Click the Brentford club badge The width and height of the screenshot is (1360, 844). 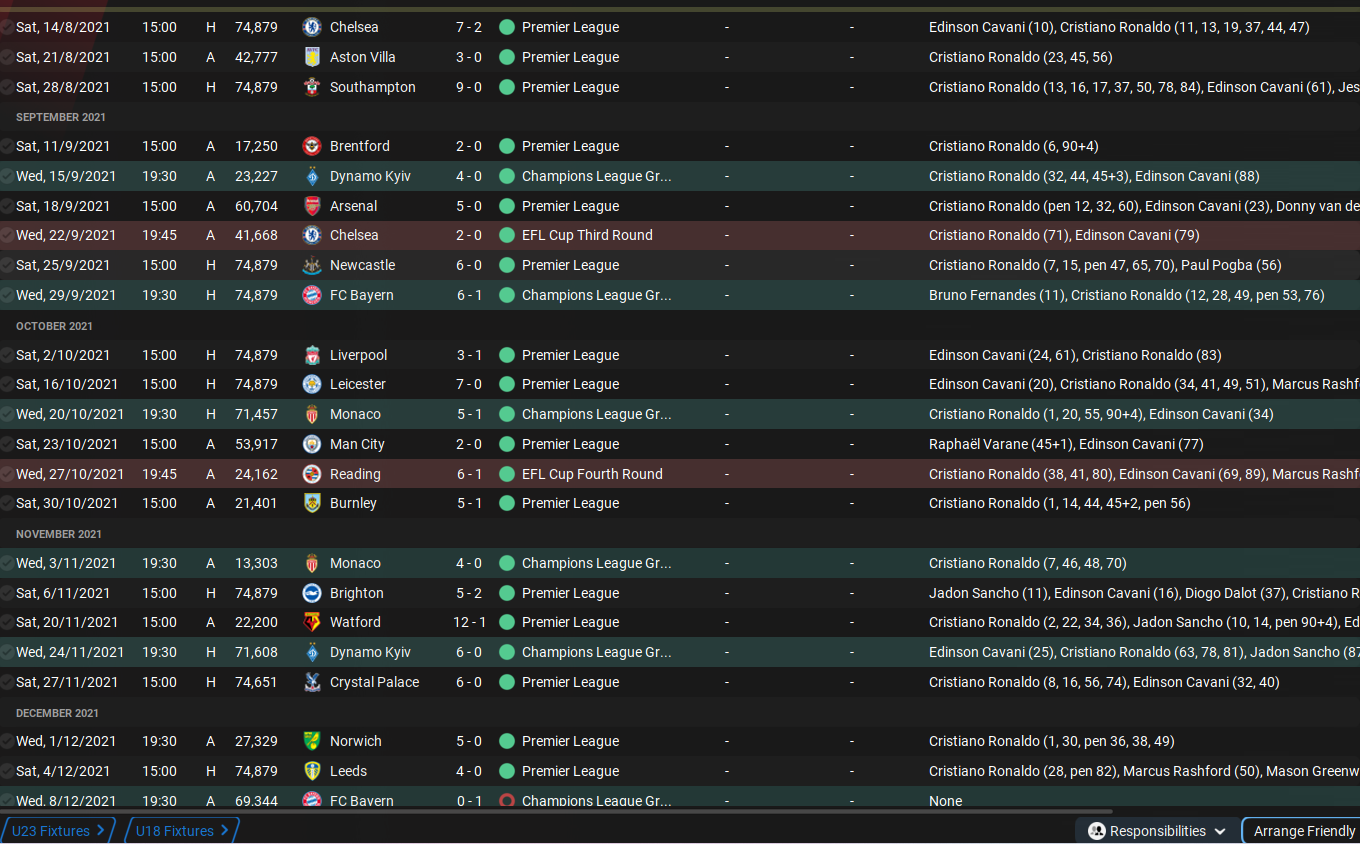(x=311, y=146)
